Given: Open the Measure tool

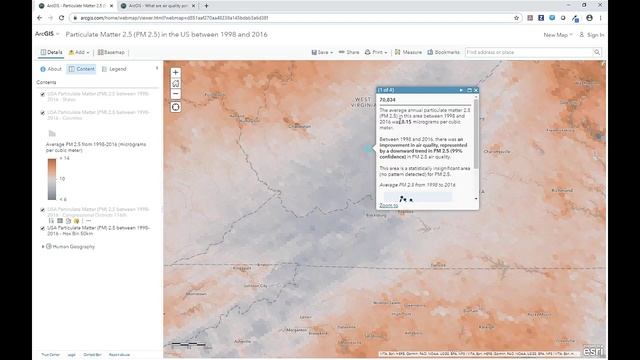Looking at the screenshot, I should pos(408,52).
